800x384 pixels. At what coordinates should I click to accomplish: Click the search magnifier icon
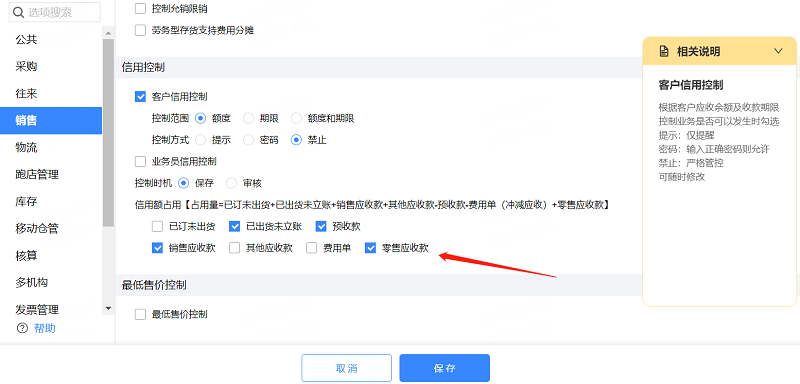pos(19,12)
